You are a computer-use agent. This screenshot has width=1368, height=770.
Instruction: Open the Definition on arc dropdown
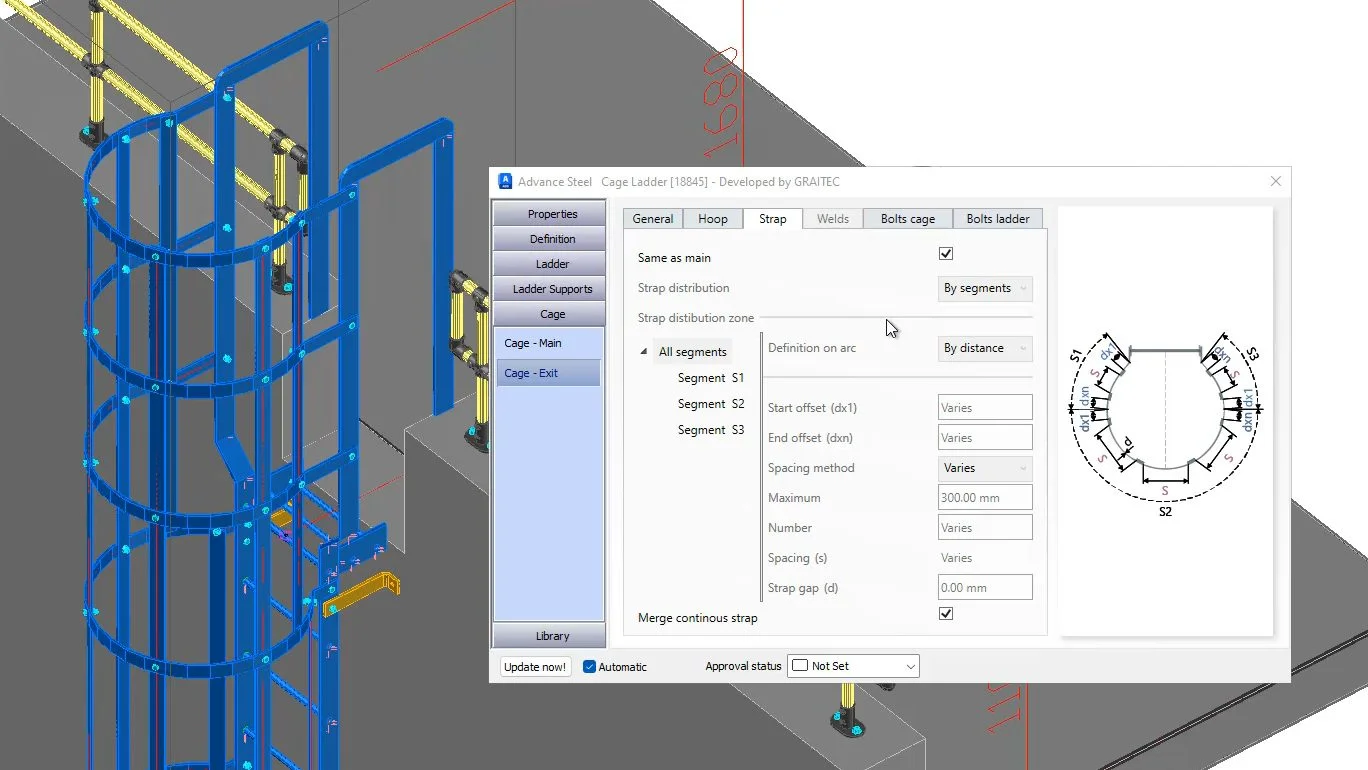[985, 348]
